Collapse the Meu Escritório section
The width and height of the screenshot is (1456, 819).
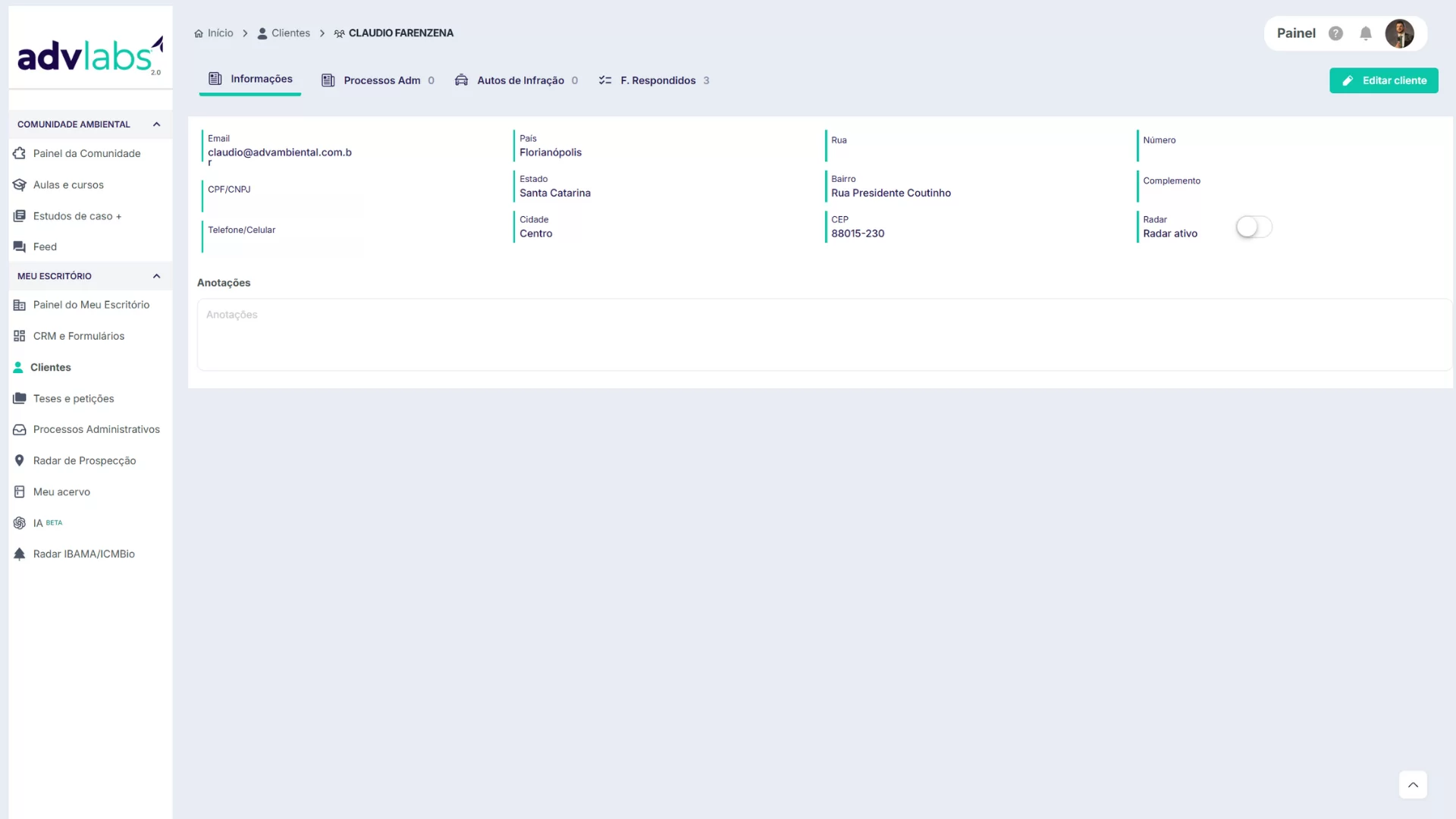click(156, 276)
